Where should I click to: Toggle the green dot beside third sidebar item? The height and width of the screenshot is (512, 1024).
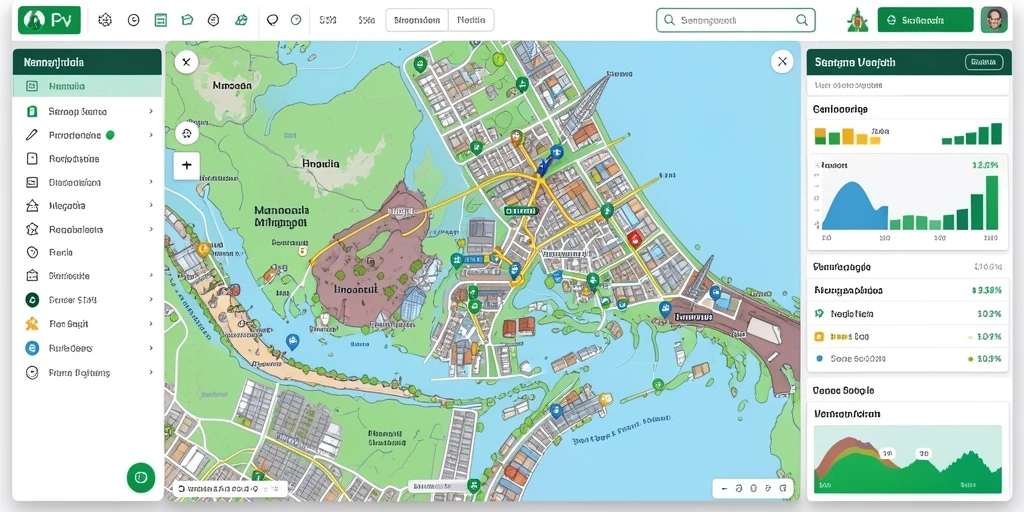click(110, 135)
